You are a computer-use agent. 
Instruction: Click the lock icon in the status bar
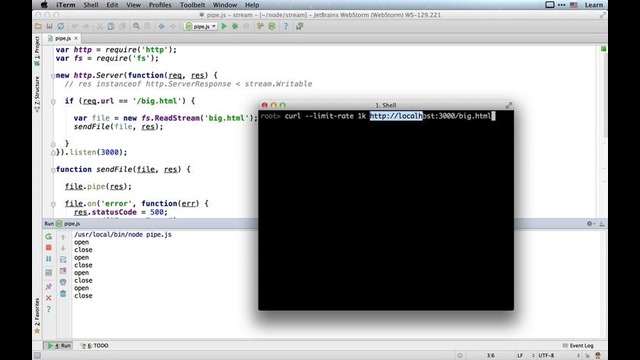click(x=587, y=356)
